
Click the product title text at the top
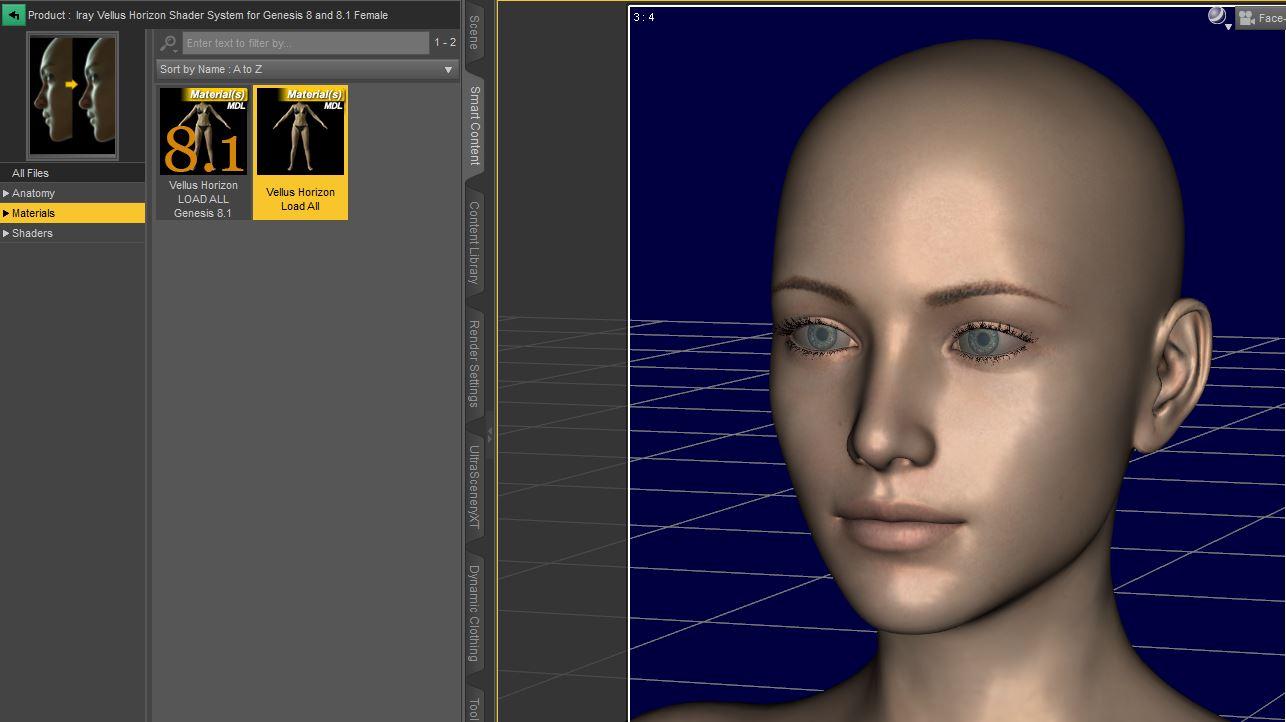(208, 15)
